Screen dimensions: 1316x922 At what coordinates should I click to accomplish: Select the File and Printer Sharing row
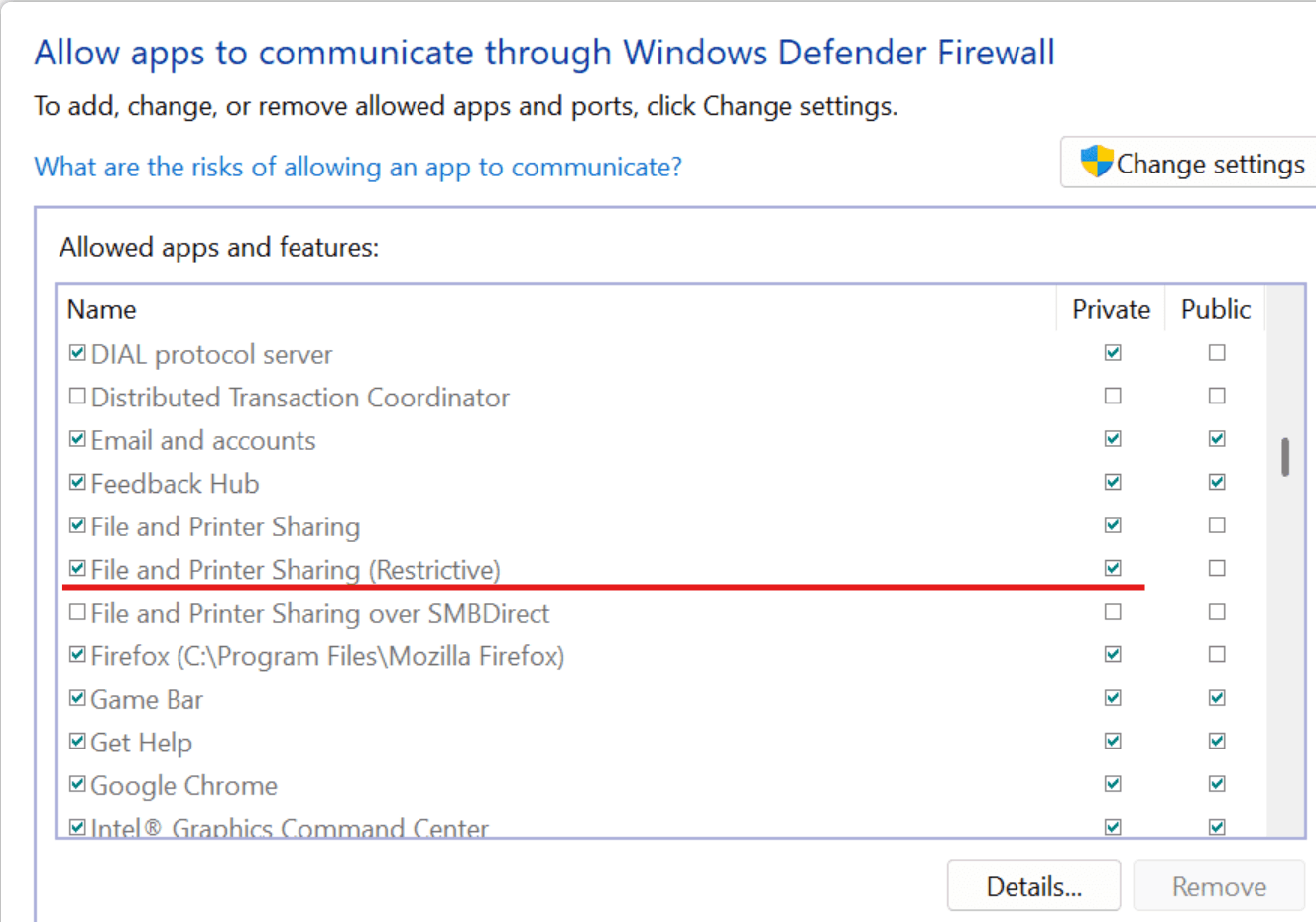pos(662,526)
